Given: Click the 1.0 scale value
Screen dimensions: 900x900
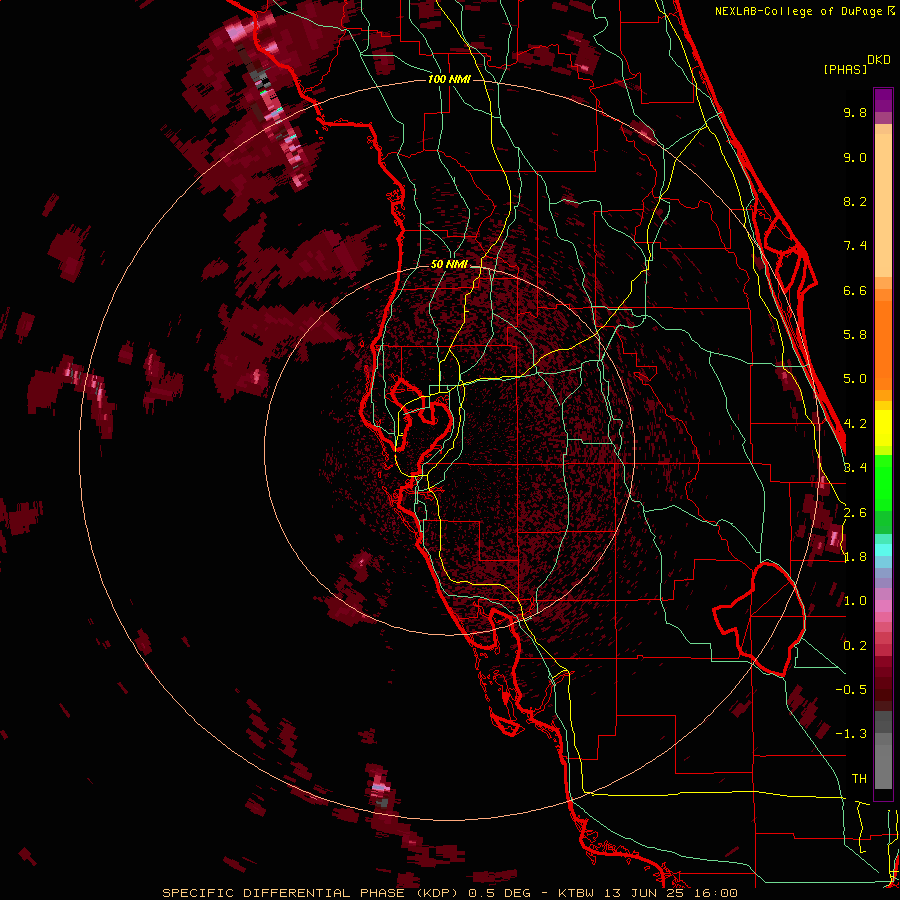Looking at the screenshot, I should tap(855, 601).
